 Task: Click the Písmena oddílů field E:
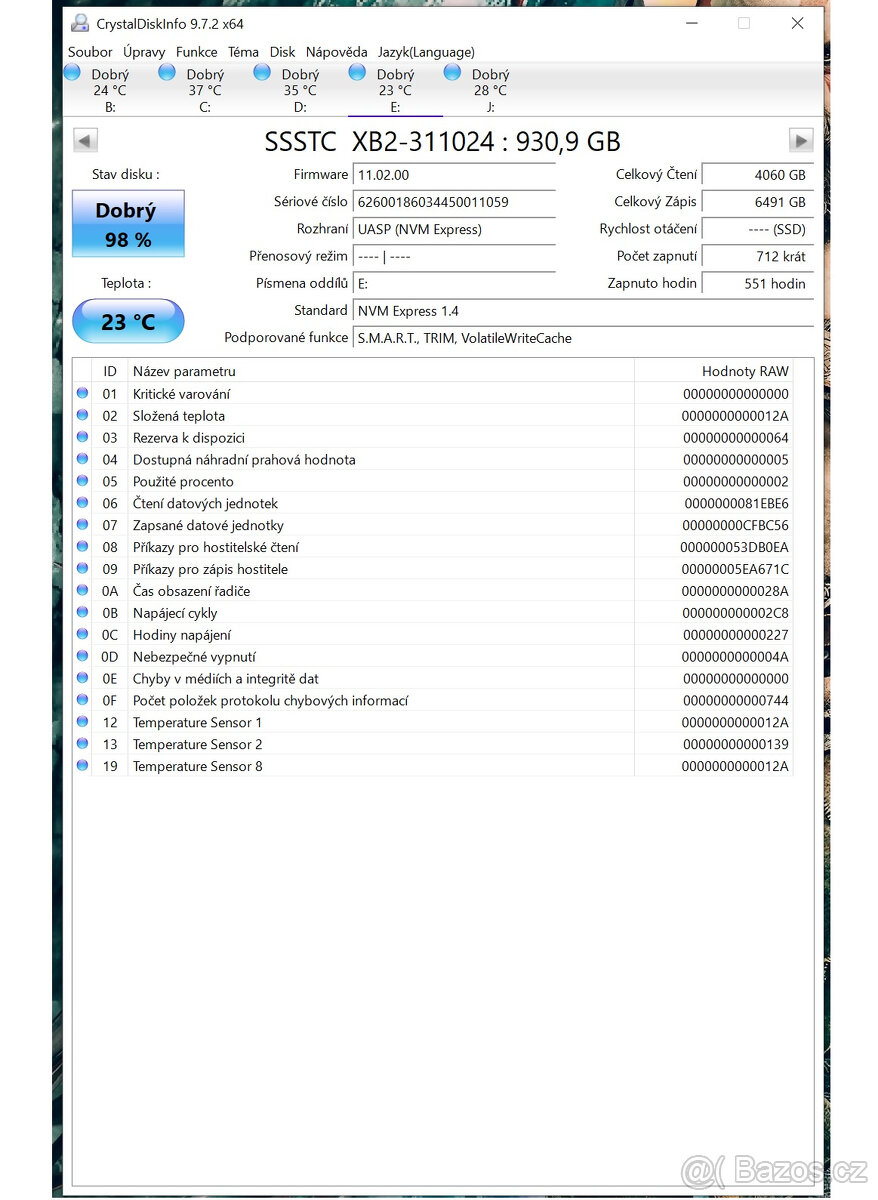(455, 283)
